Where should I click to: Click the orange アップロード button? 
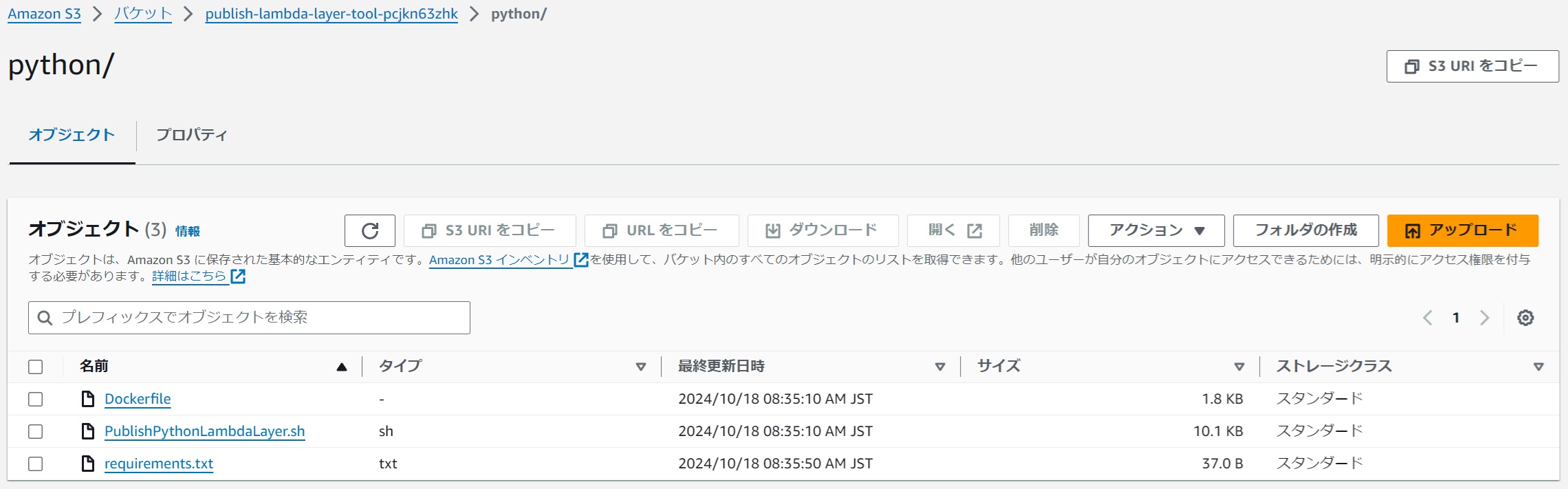point(1462,230)
